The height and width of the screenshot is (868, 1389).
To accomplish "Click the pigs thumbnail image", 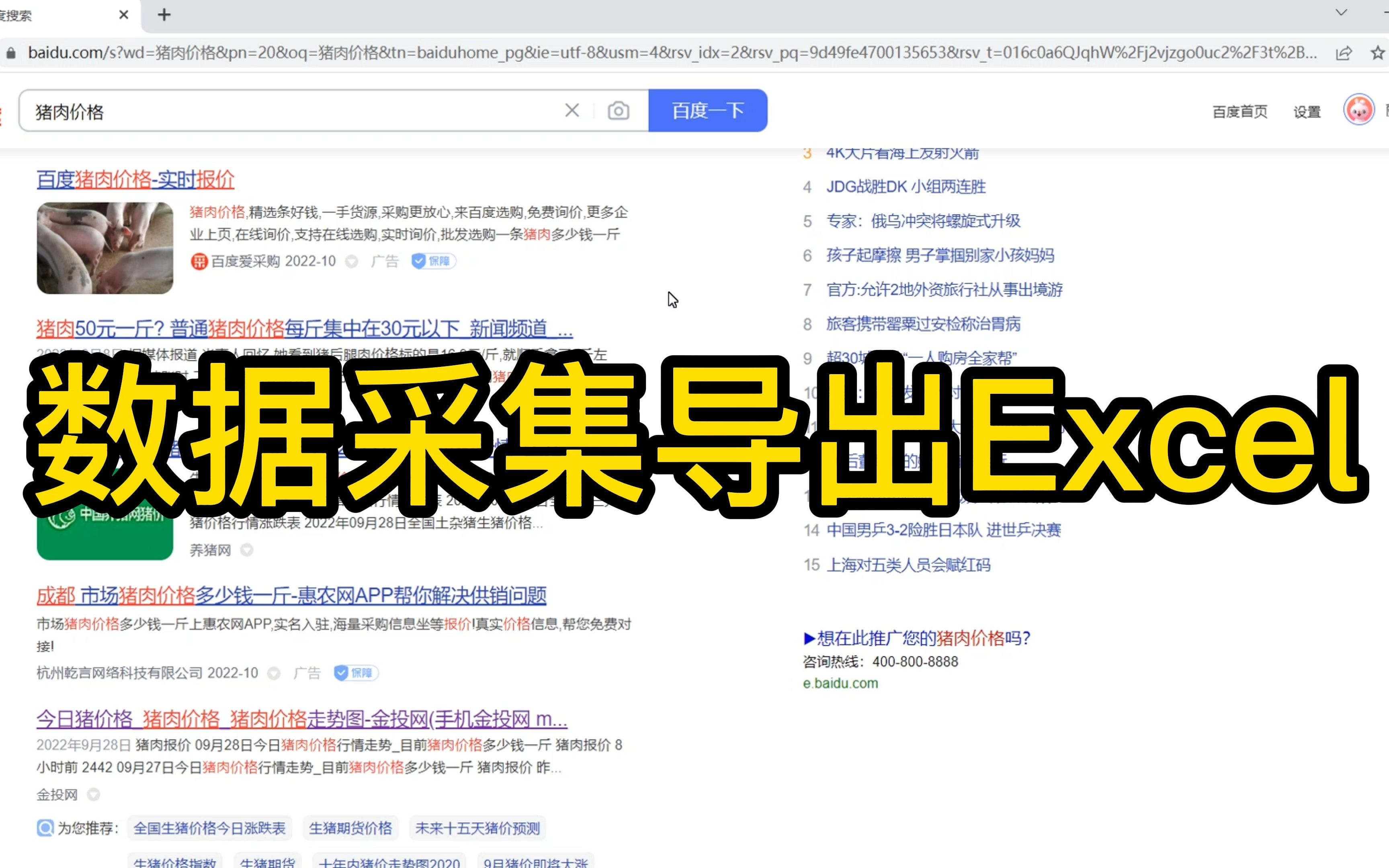I will (105, 248).
